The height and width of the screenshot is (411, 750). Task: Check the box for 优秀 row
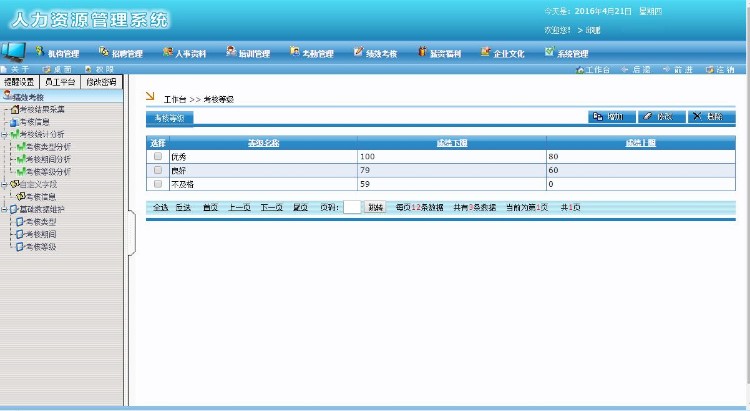coord(158,156)
